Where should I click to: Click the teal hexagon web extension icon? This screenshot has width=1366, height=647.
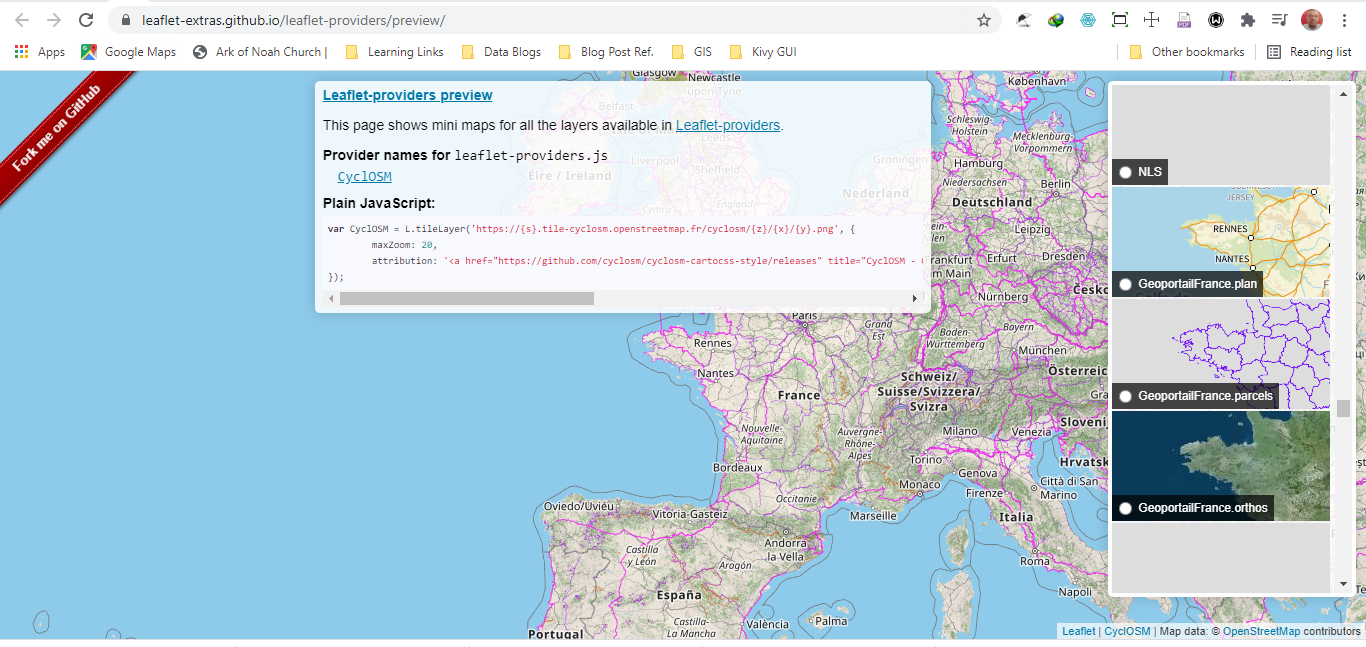click(1088, 20)
